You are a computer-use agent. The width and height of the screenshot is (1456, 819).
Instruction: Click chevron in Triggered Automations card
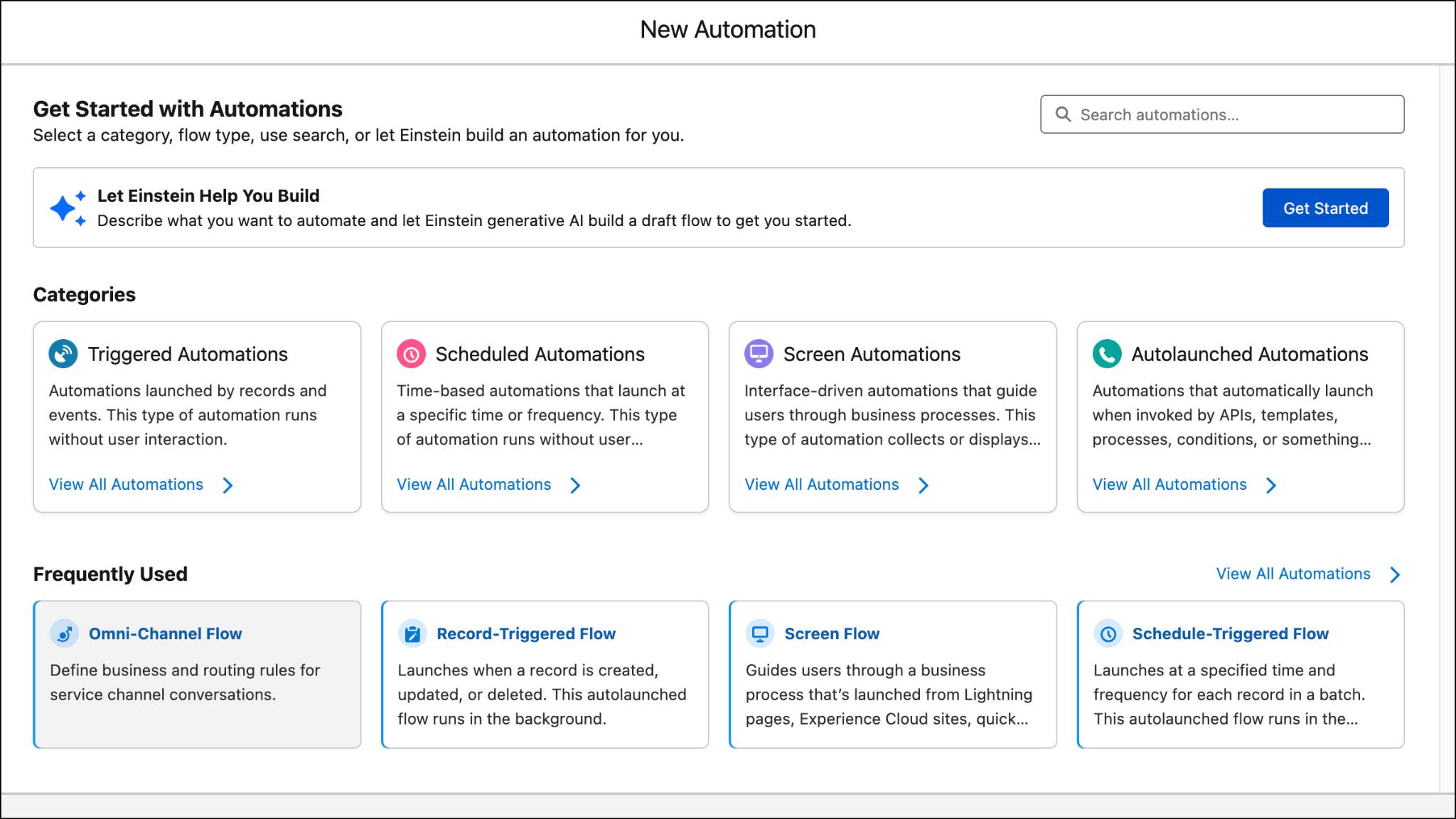(x=227, y=485)
